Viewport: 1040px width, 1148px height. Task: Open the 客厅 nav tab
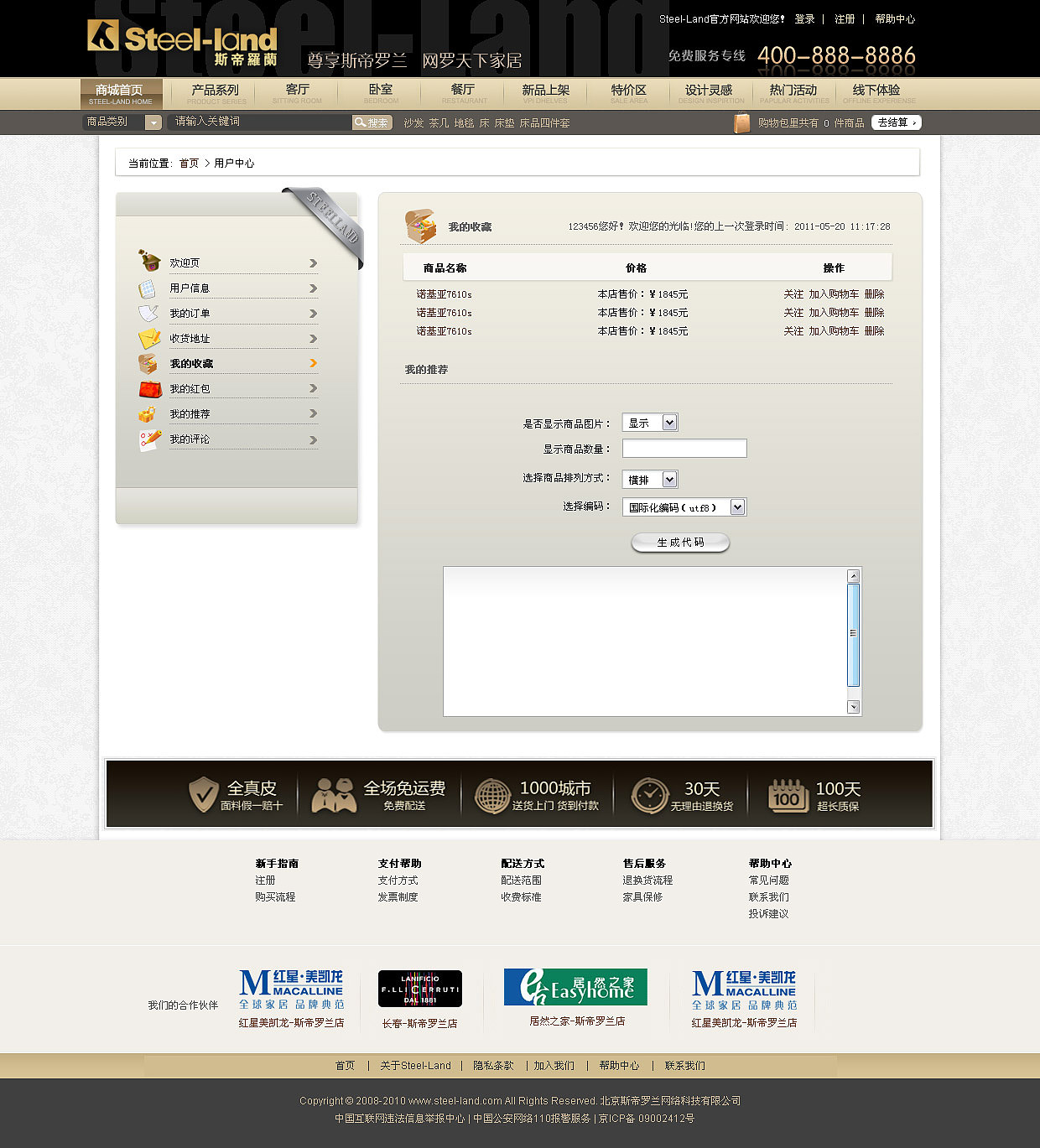coord(298,94)
